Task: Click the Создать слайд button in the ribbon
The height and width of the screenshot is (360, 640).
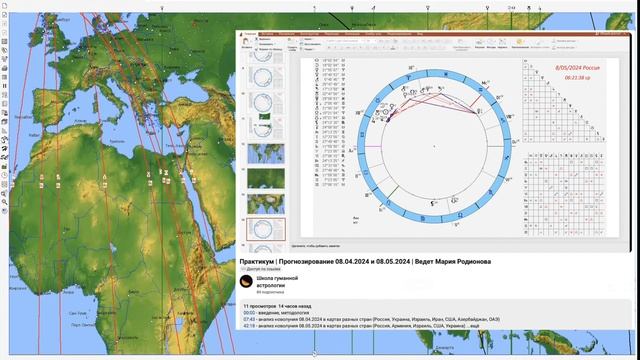Action: [x=292, y=44]
